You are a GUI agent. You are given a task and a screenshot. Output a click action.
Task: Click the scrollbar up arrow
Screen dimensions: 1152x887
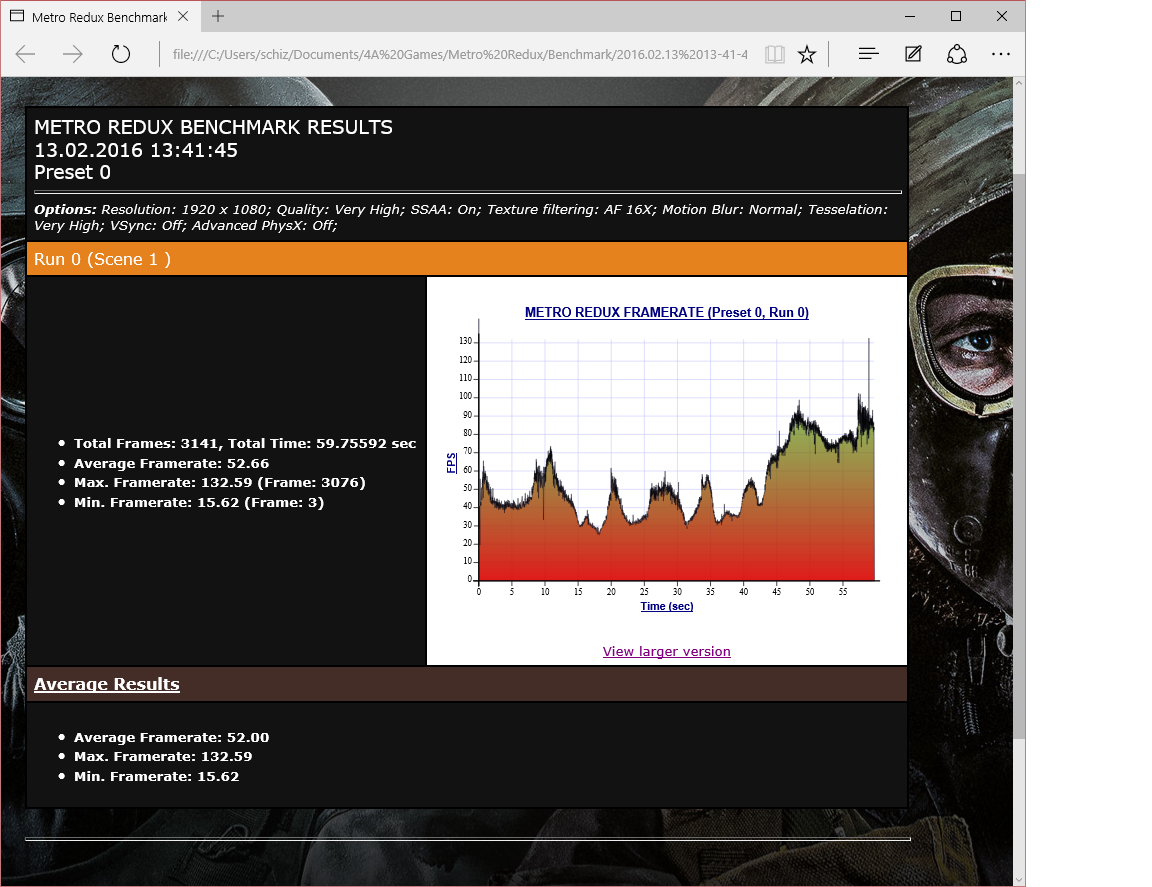point(1019,83)
